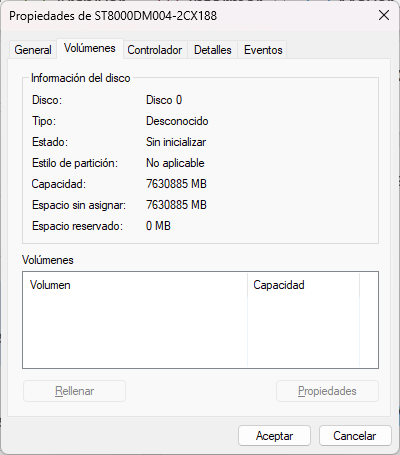Click the 'Espacio sin asignar:' label

[79, 205]
